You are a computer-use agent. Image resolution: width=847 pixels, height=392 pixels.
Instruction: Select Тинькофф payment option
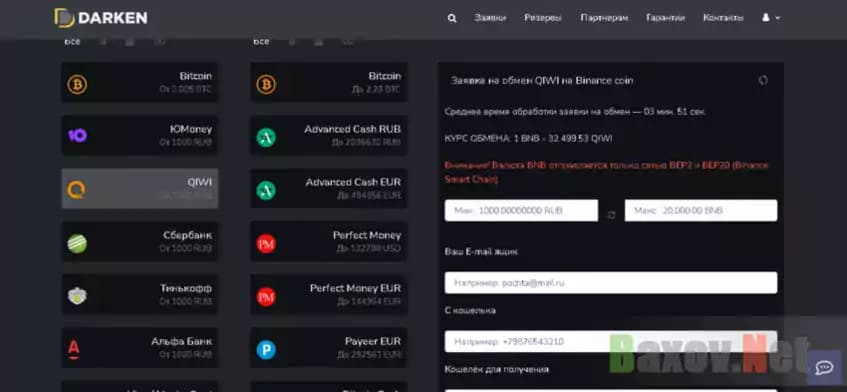coord(140,294)
